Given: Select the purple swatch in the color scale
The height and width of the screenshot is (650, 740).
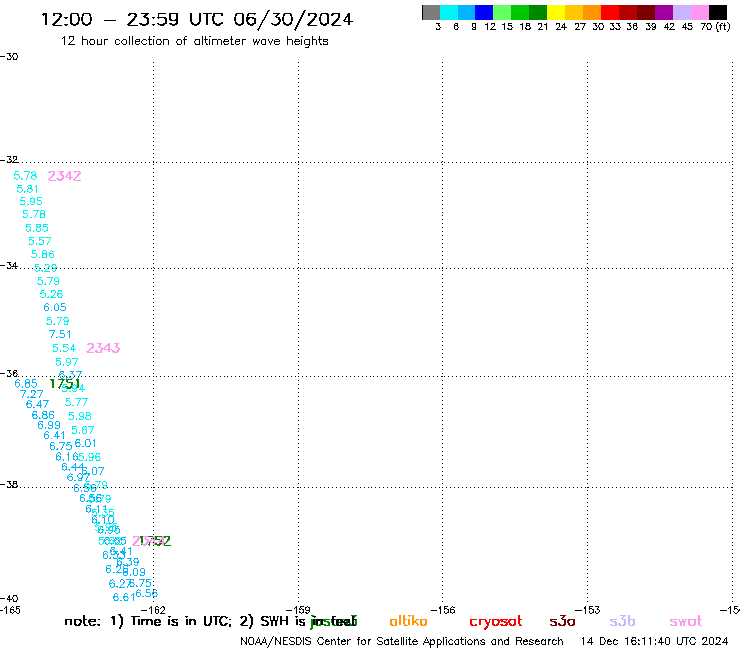Looking at the screenshot, I should pyautogui.click(x=664, y=12).
